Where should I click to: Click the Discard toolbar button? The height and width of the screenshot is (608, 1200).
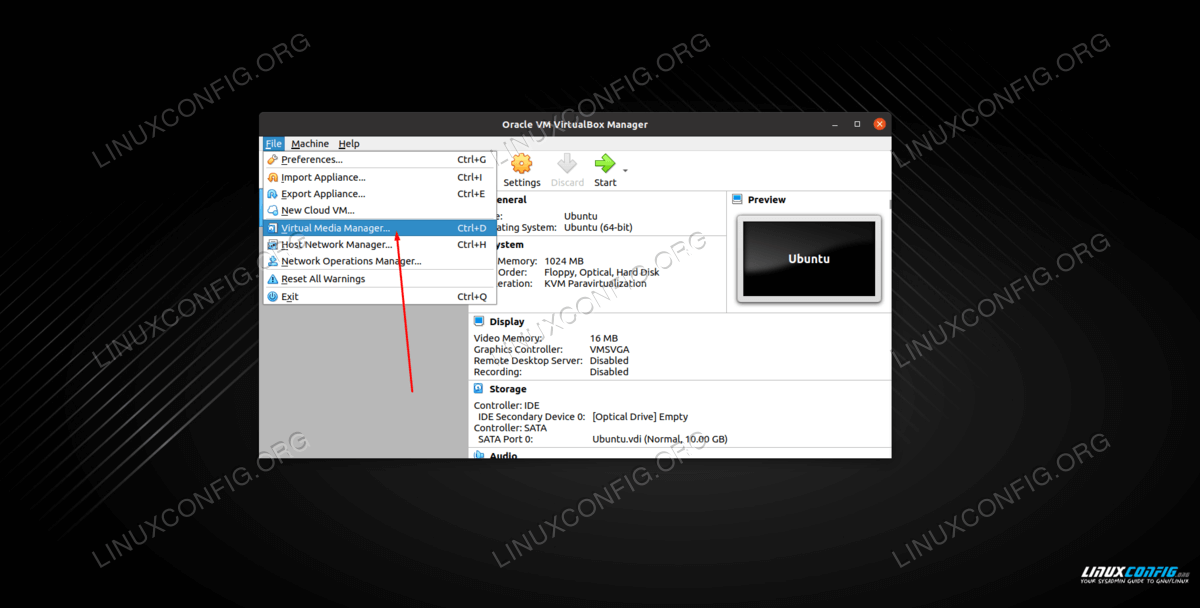(x=567, y=169)
